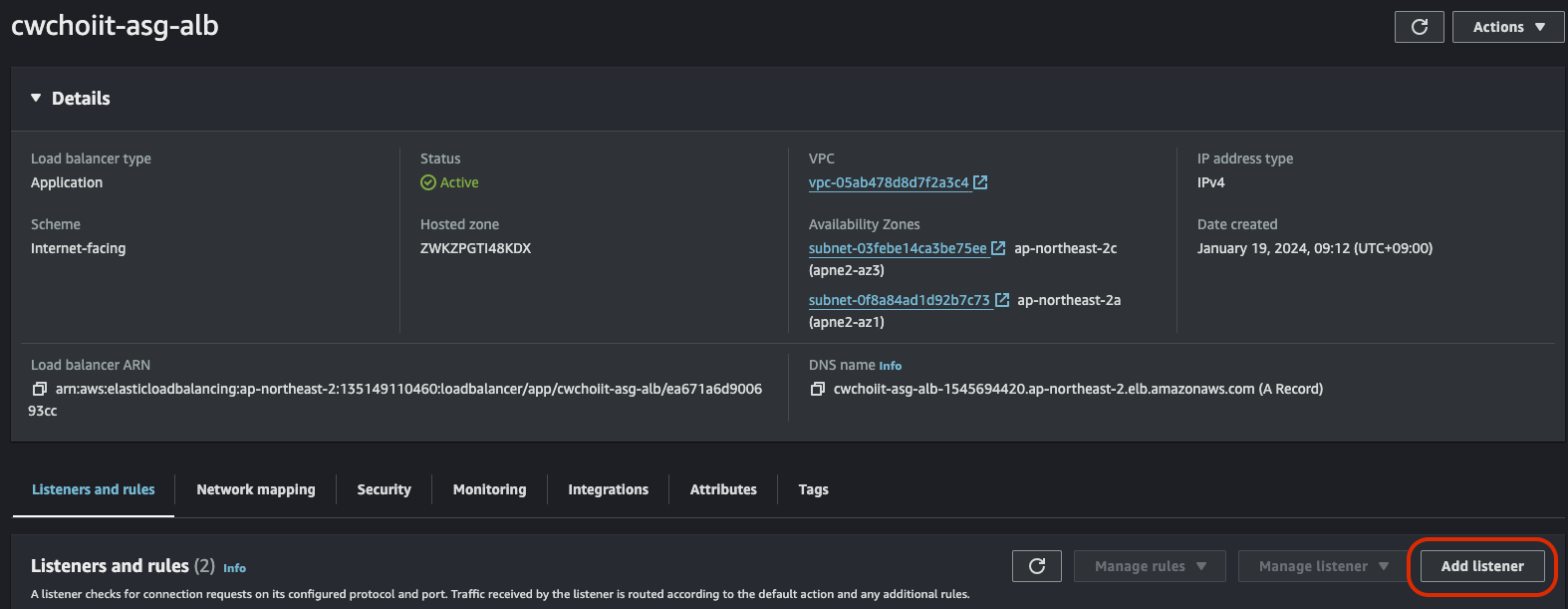
Task: Open the Manage listener dropdown
Action: [x=1323, y=566]
